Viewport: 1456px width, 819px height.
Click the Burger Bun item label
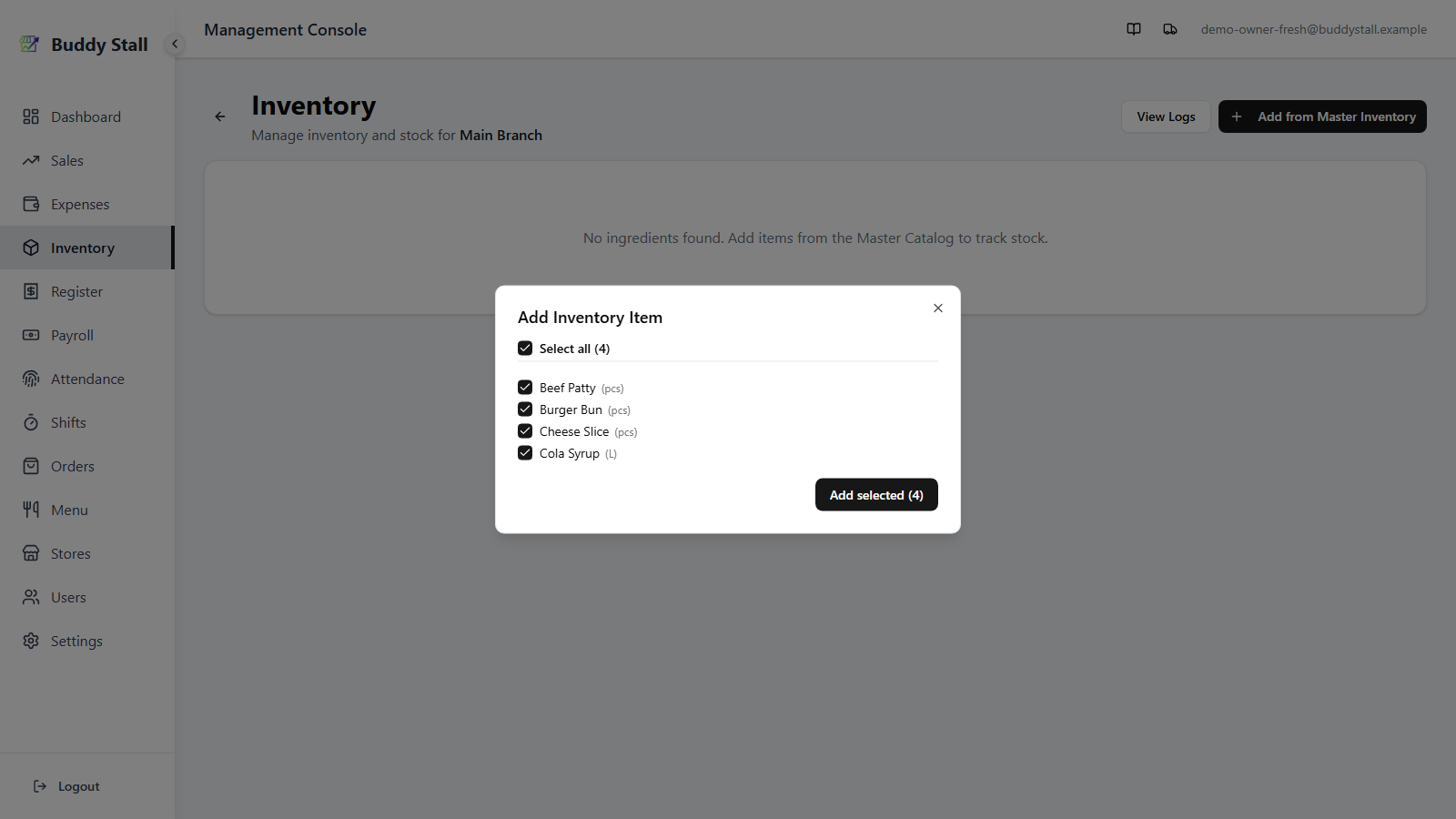571,409
